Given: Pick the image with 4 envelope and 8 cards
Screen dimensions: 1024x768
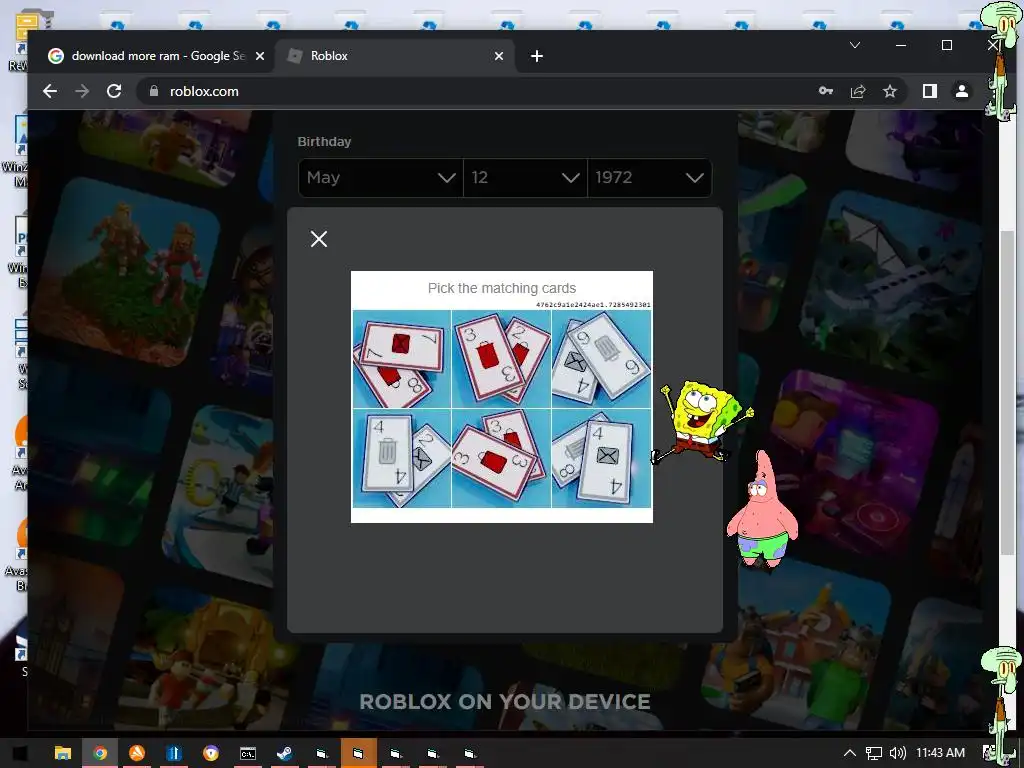Looking at the screenshot, I should (601, 458).
